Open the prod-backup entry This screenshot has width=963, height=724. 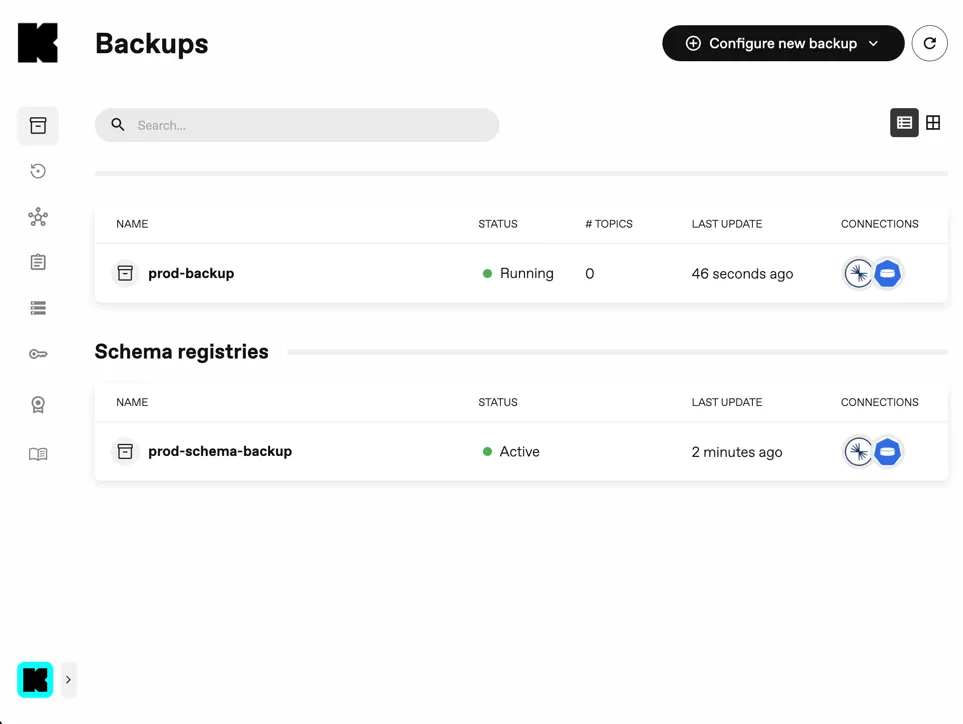click(x=191, y=273)
